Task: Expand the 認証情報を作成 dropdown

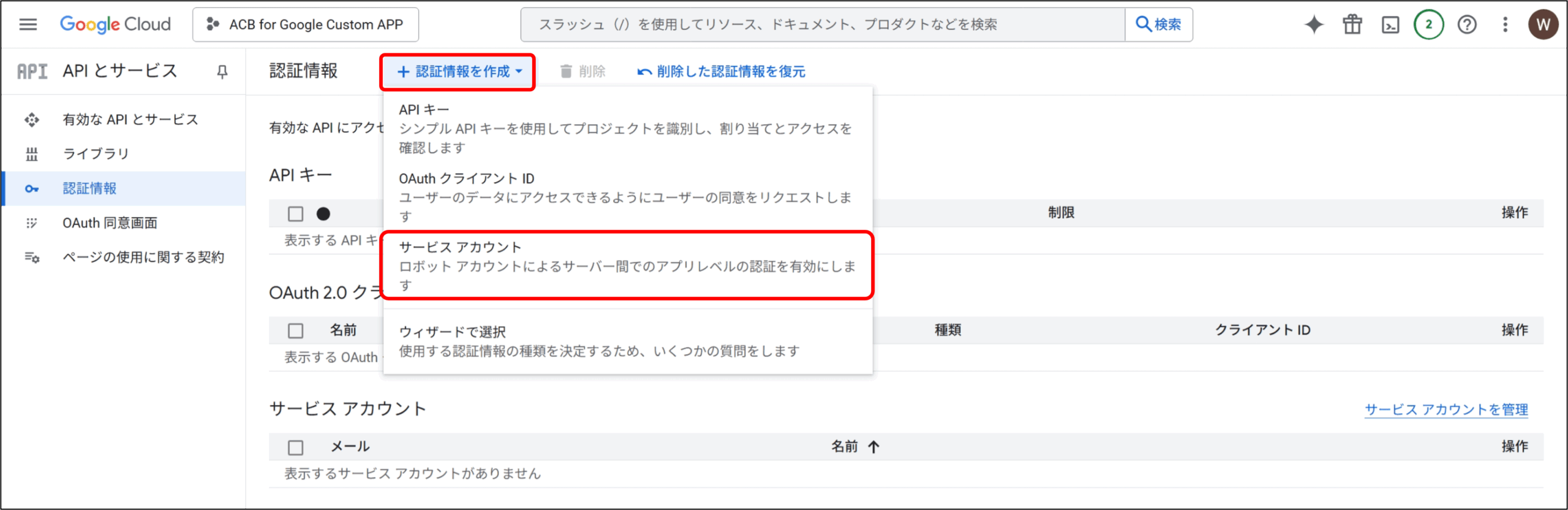Action: 458,72
